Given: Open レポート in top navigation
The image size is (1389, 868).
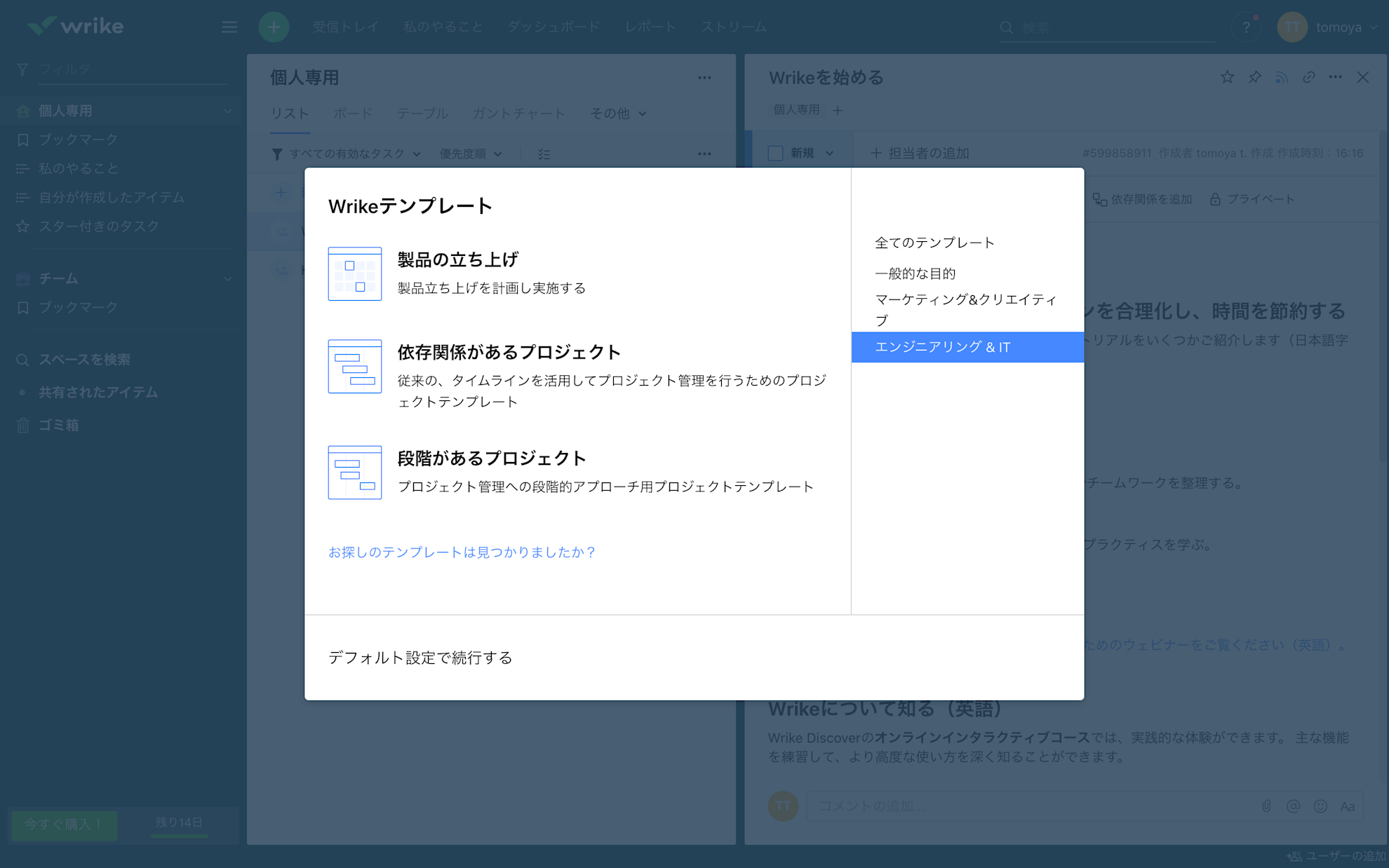Looking at the screenshot, I should [x=650, y=27].
